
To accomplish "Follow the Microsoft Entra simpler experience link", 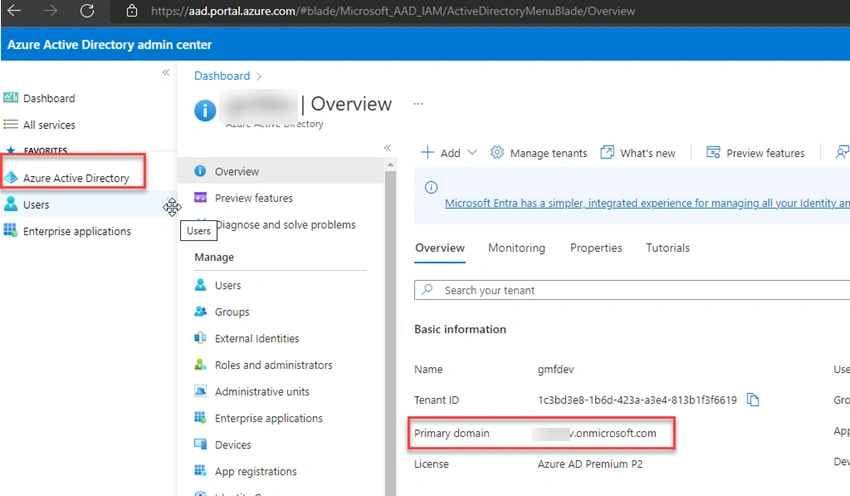I will [647, 203].
